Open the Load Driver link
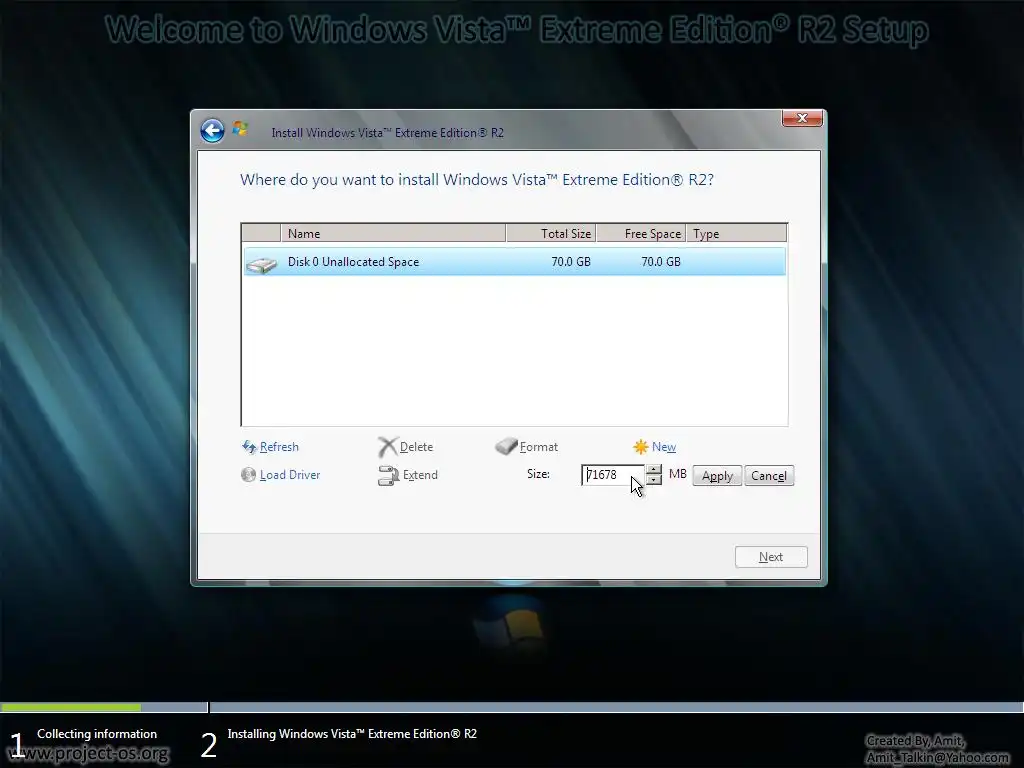Image resolution: width=1024 pixels, height=768 pixels. tap(290, 475)
